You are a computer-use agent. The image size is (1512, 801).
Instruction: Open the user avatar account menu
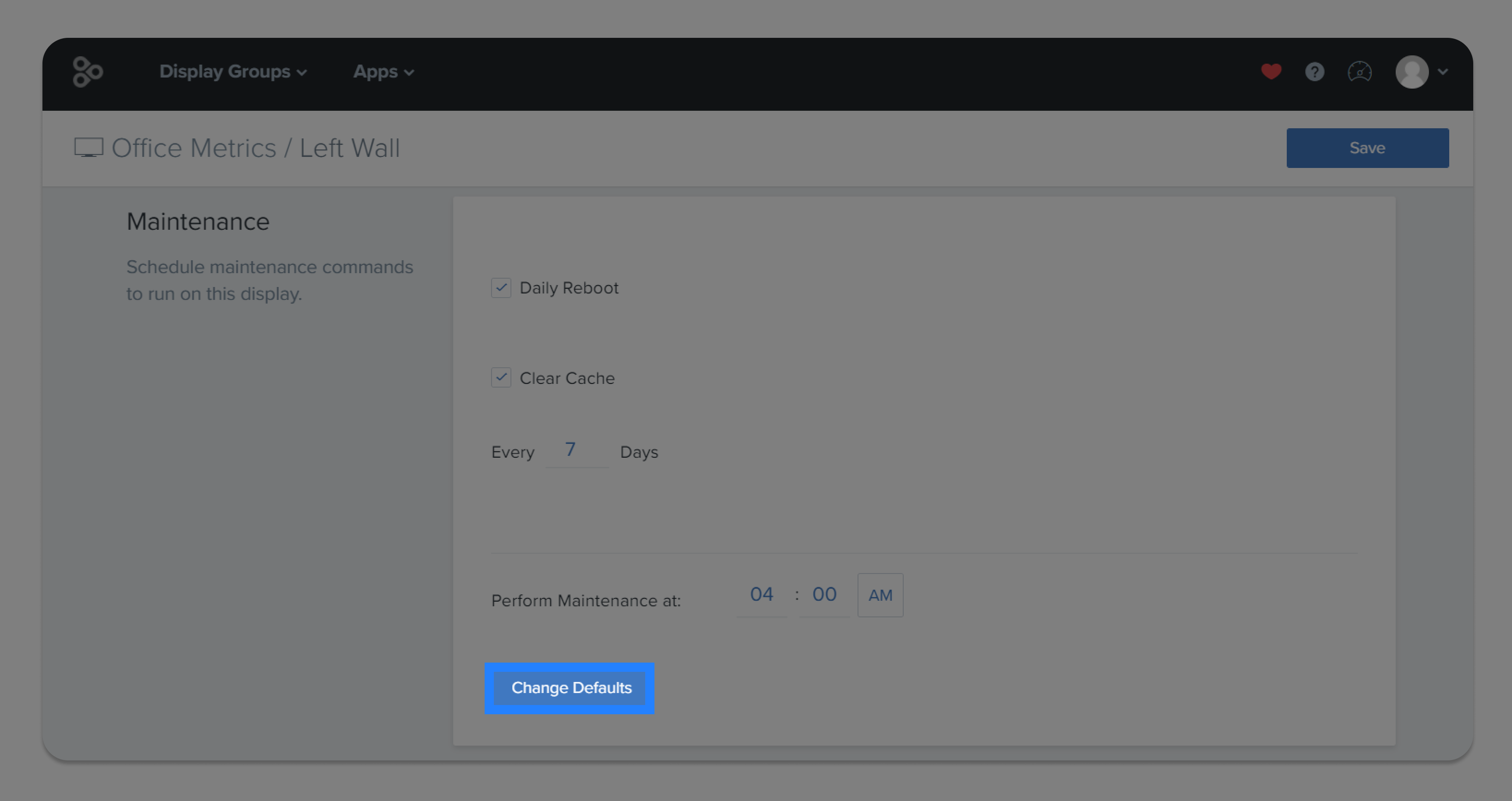(x=1422, y=72)
